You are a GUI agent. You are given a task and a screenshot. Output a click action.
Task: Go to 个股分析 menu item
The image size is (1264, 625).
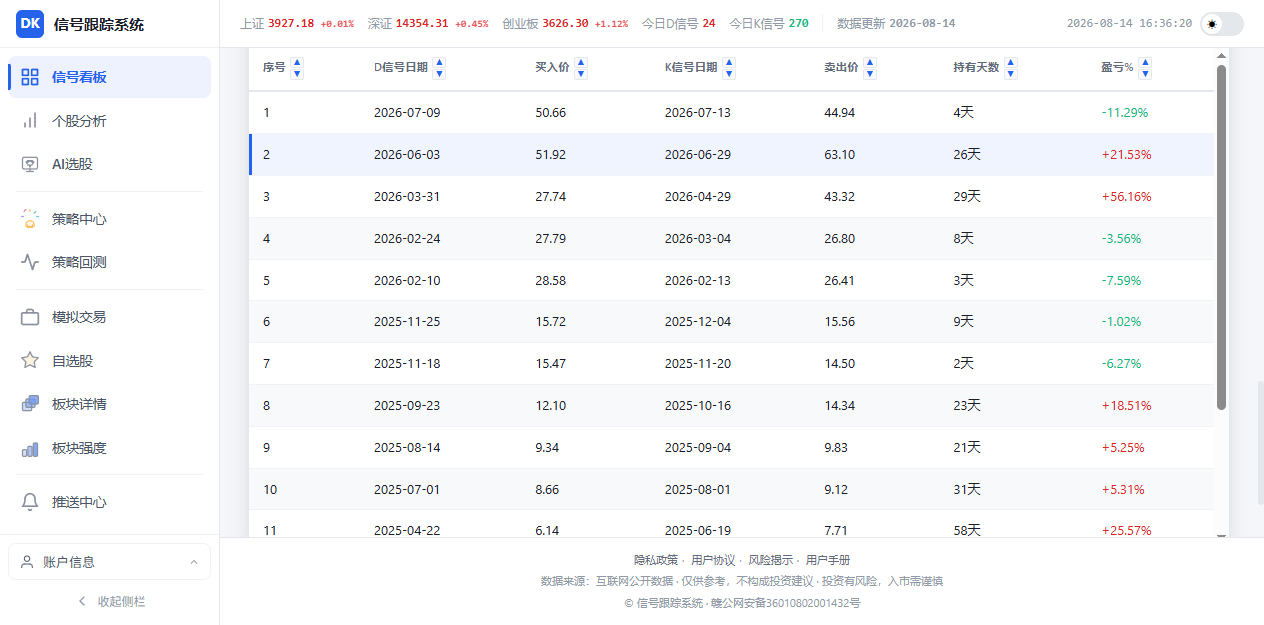tap(109, 121)
